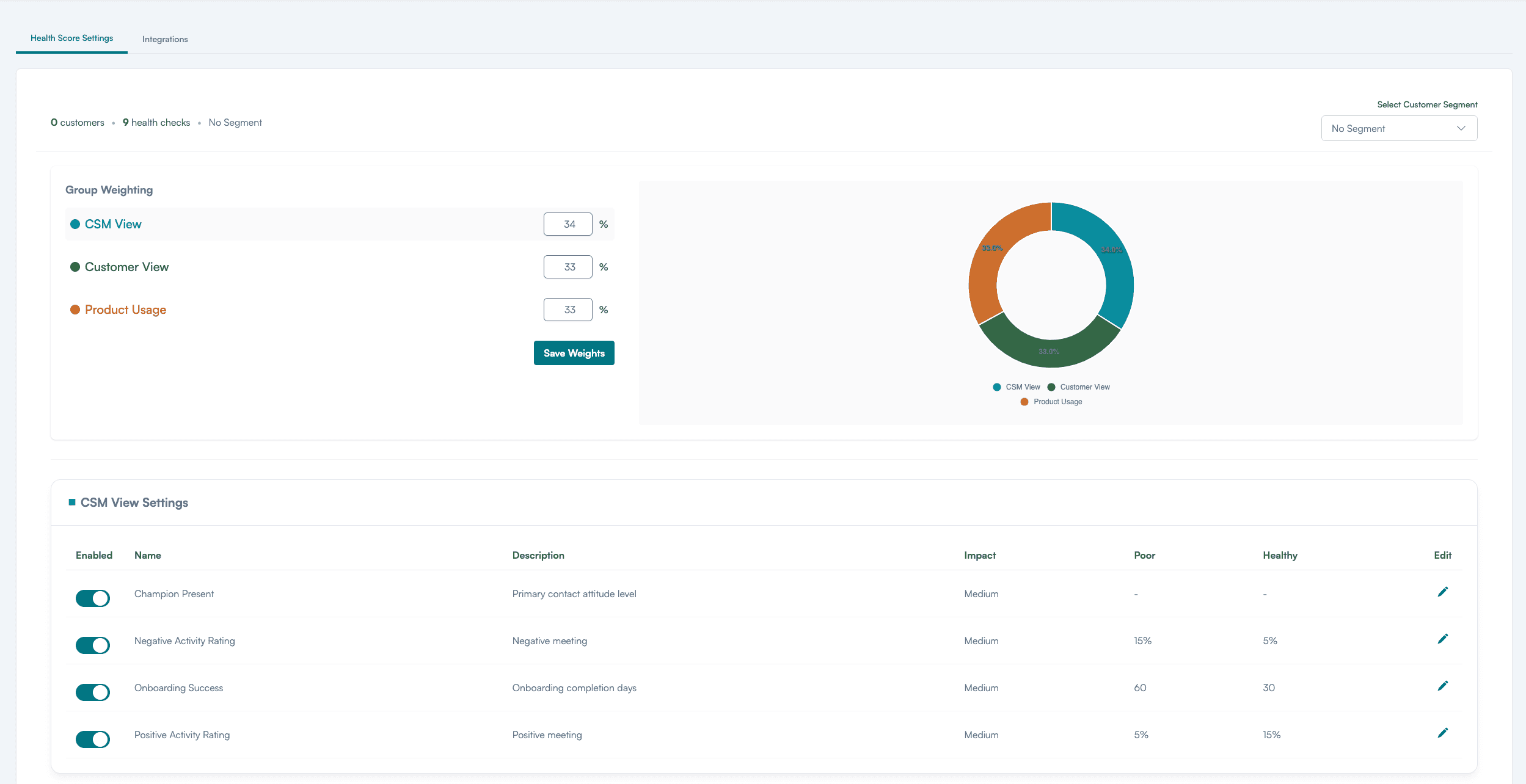The height and width of the screenshot is (784, 1526).
Task: Click the Customer View legend marker
Action: point(1051,387)
